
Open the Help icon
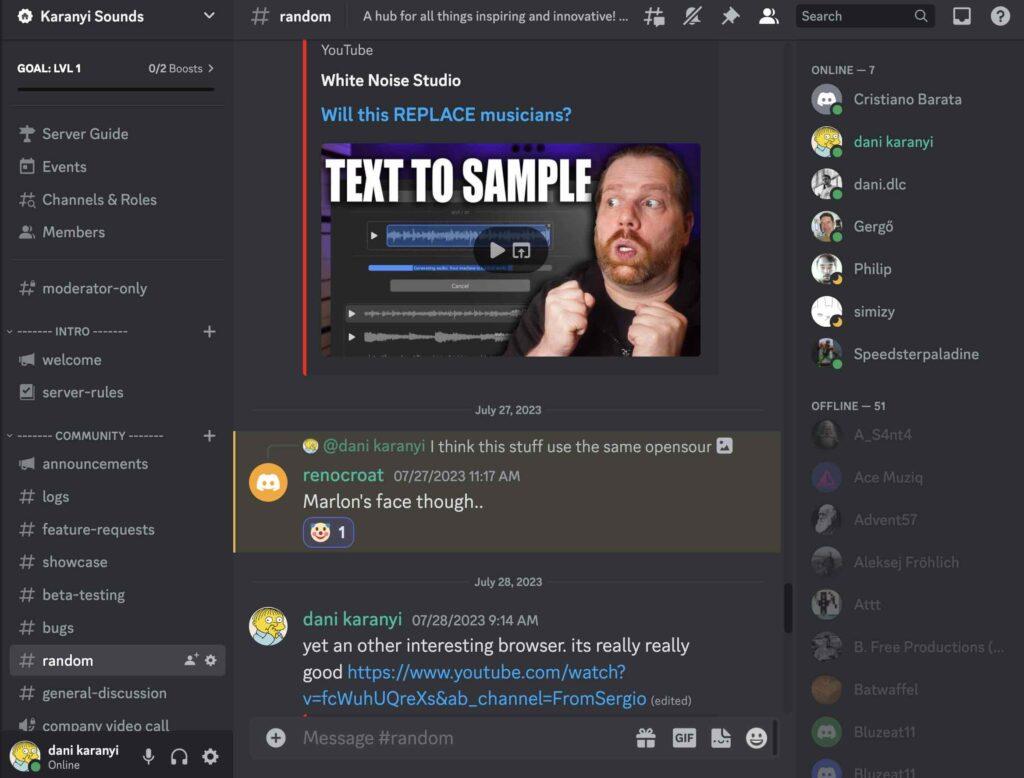tap(1000, 16)
